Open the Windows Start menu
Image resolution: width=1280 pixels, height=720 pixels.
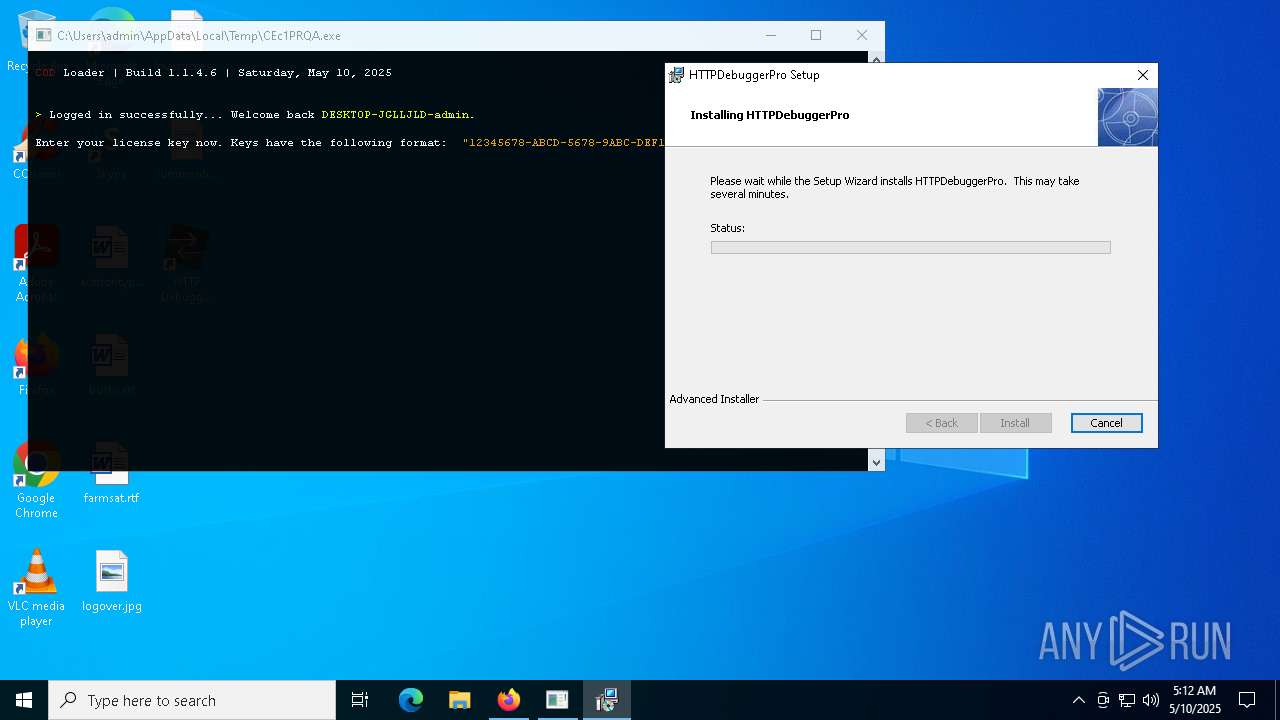tap(24, 700)
